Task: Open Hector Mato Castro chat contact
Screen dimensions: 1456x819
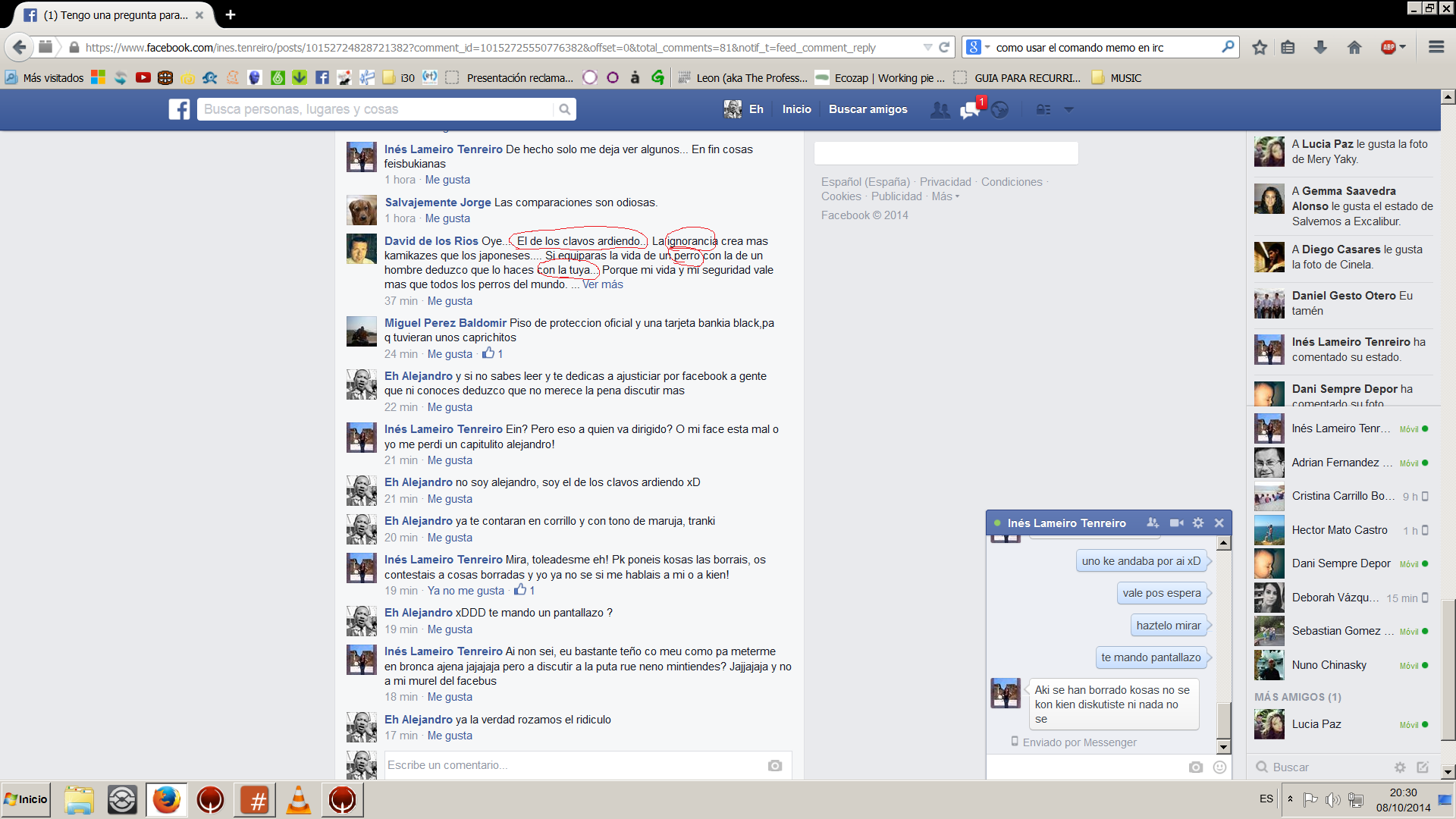Action: point(1343,530)
